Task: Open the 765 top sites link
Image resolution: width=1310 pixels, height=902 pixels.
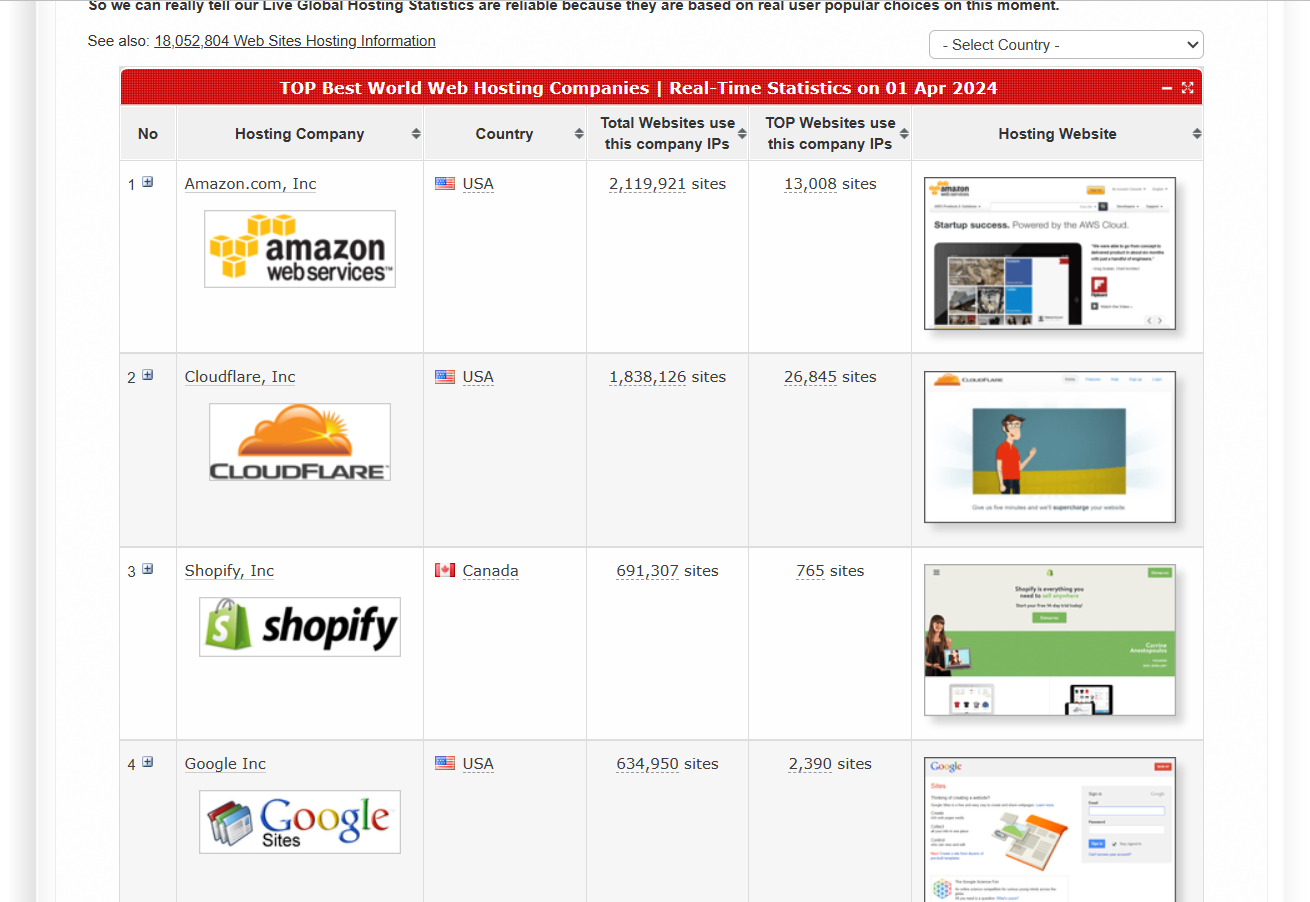Action: tap(810, 571)
